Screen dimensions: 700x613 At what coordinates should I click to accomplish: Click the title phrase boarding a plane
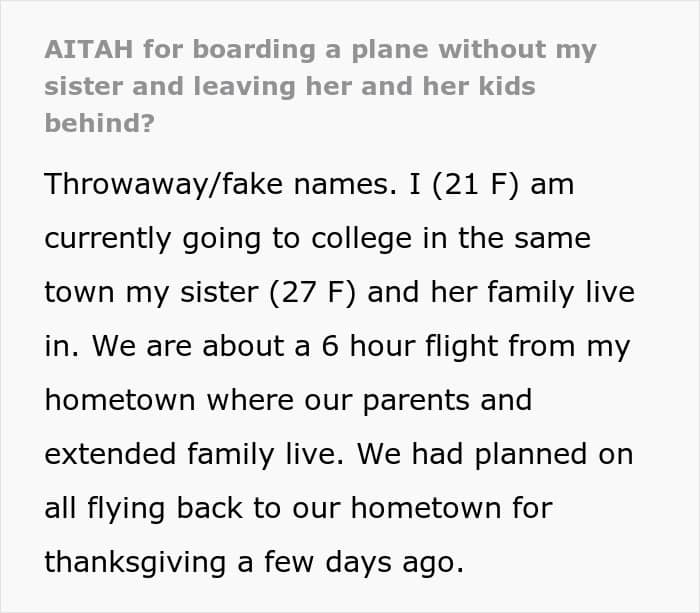point(267,50)
